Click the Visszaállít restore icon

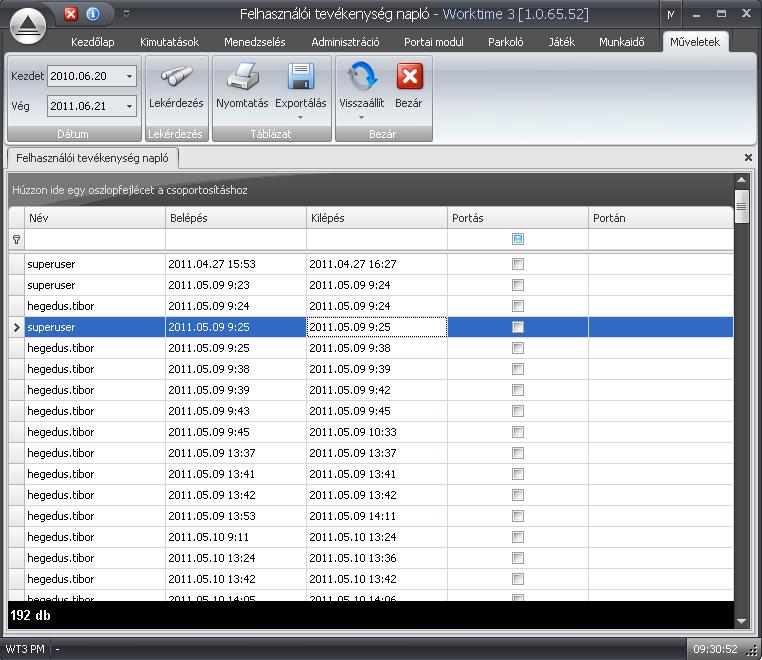[362, 76]
